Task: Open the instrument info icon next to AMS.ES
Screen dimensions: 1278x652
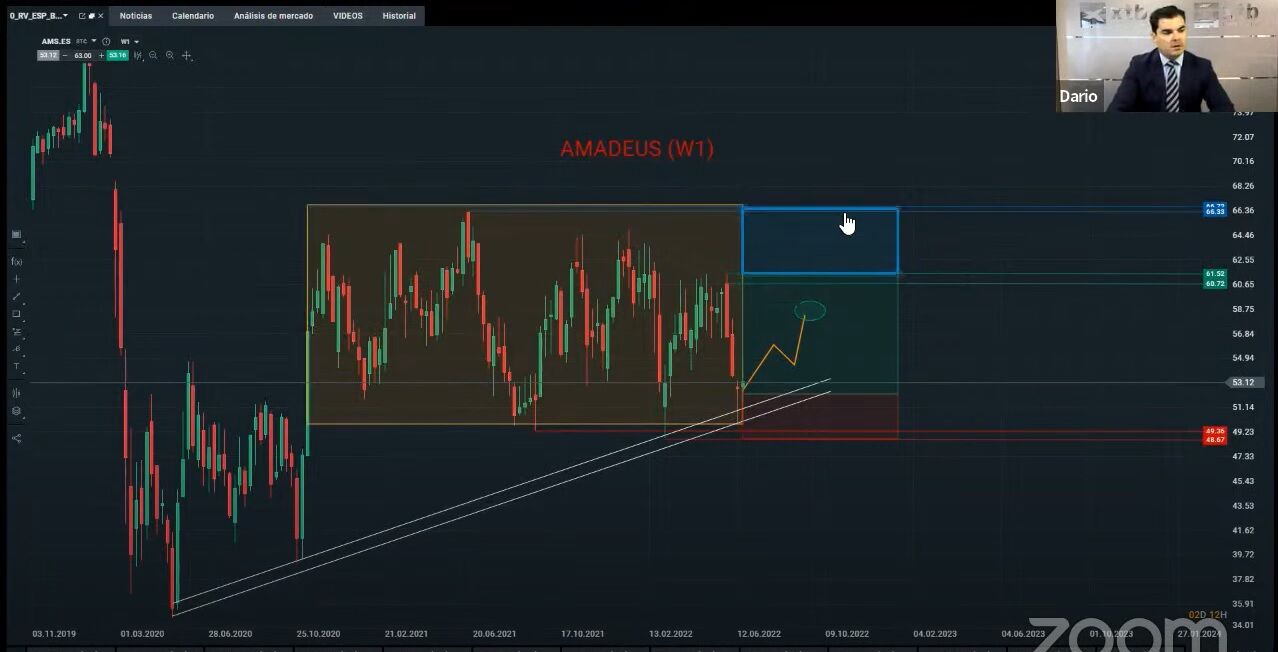Action: 106,41
